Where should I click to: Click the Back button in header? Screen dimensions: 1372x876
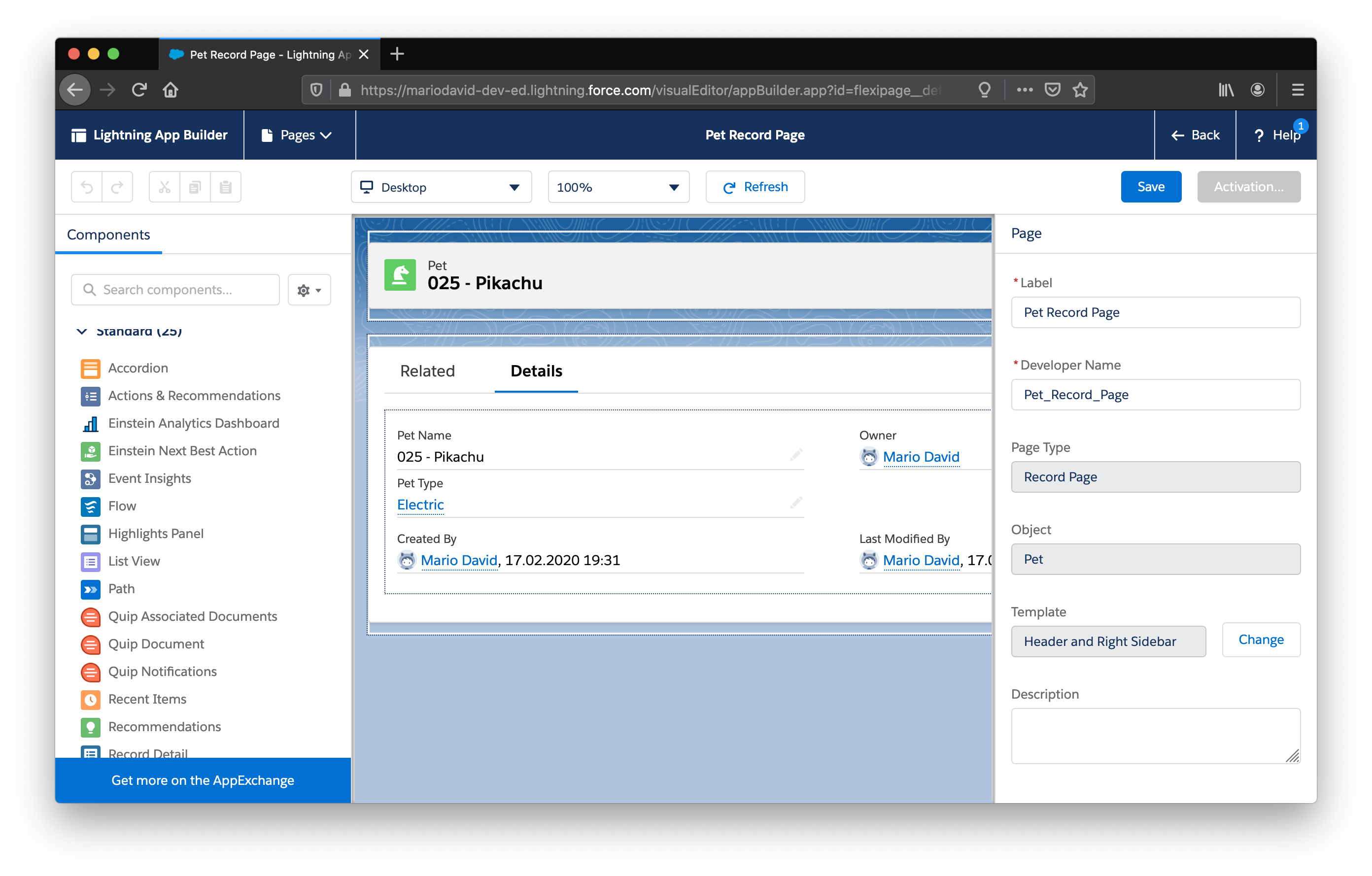click(x=1195, y=135)
